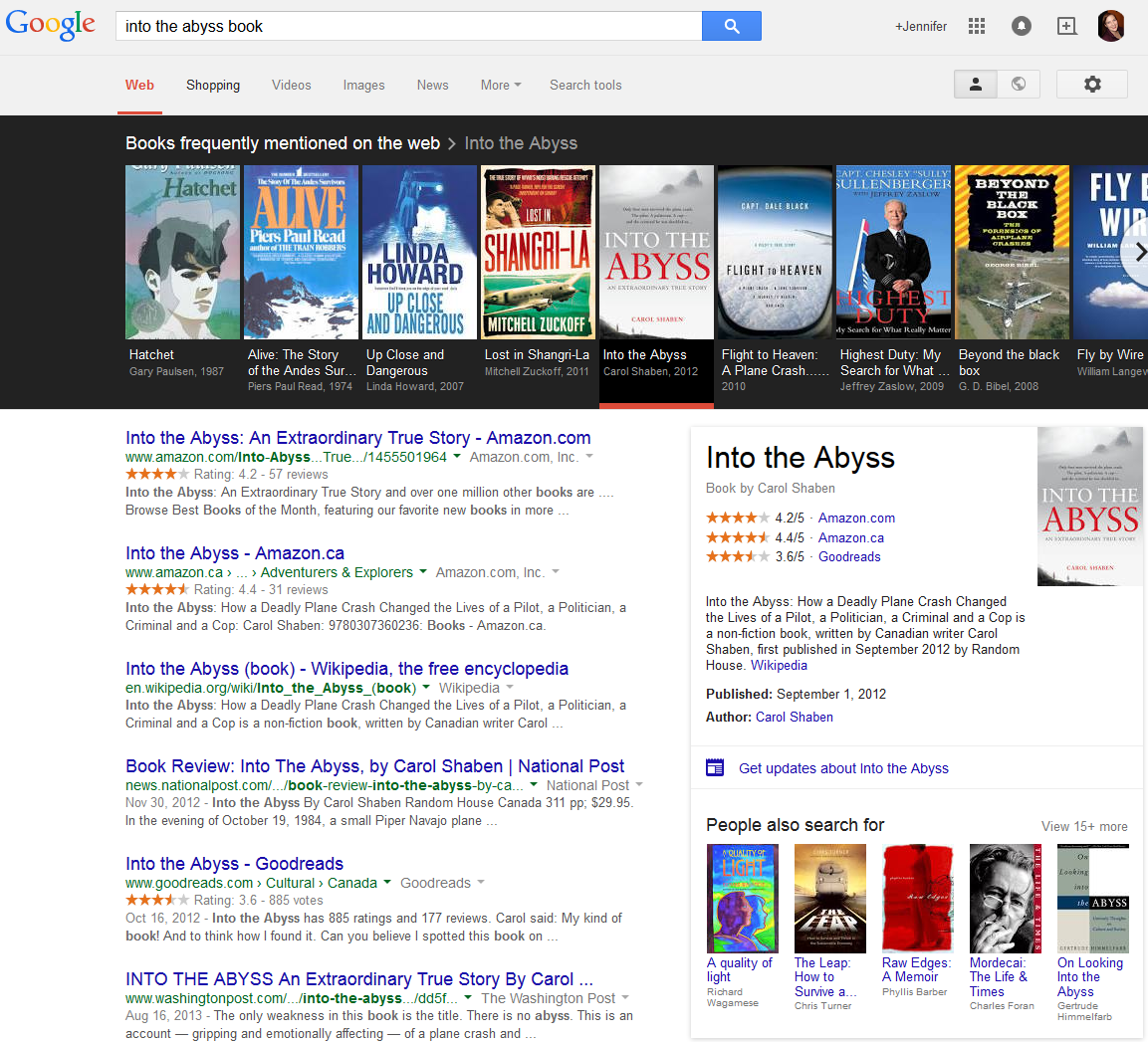Image resolution: width=1148 pixels, height=1042 pixels.
Task: Expand dropdown arrow next to Wikipedia result URL
Action: tap(426, 688)
